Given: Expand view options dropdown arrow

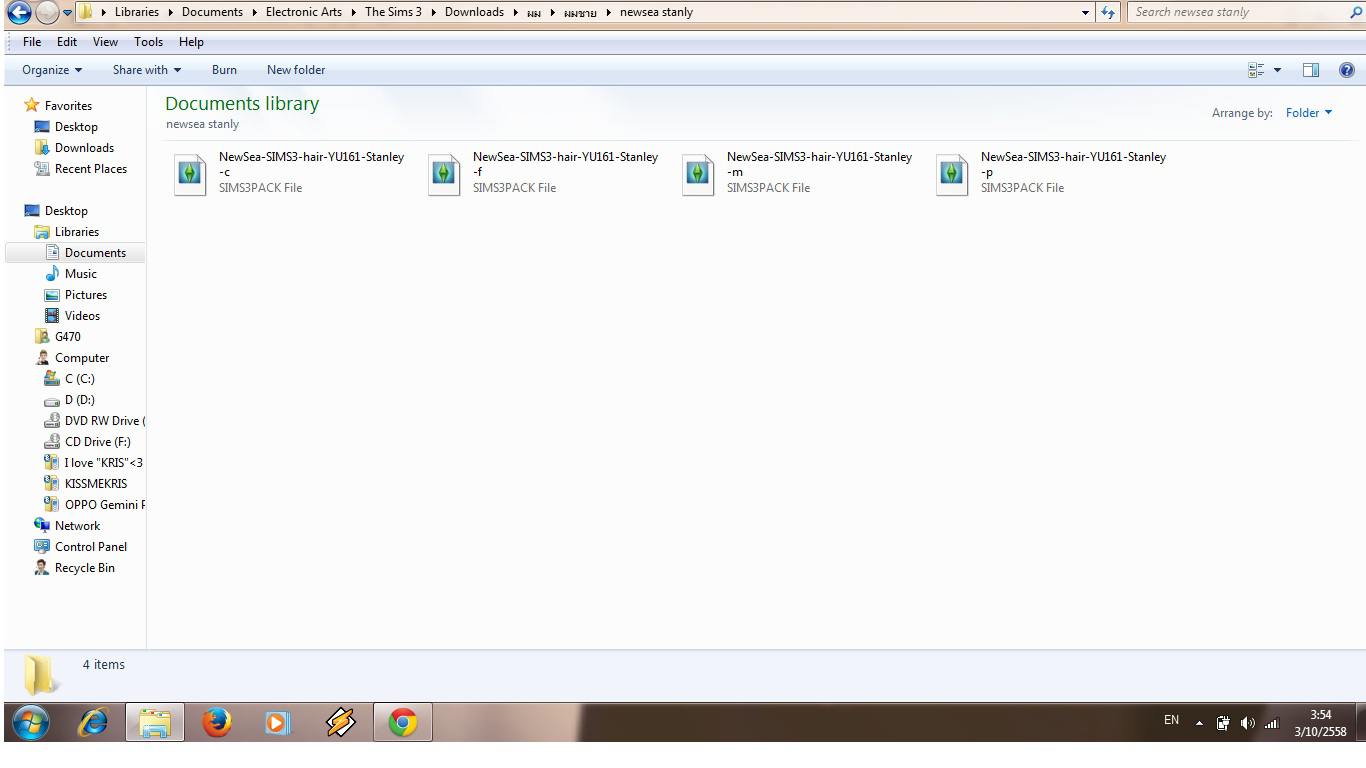Looking at the screenshot, I should point(1277,70).
